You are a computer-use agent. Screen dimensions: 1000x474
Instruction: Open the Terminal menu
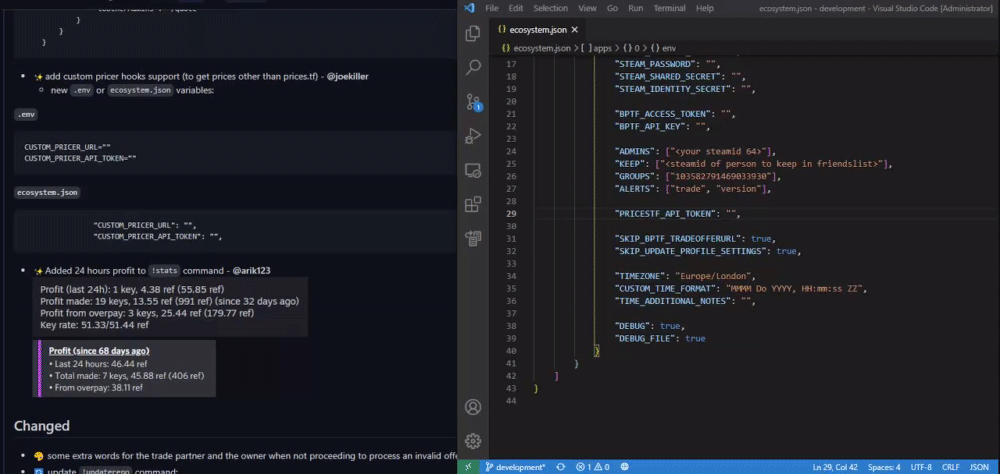[670, 8]
